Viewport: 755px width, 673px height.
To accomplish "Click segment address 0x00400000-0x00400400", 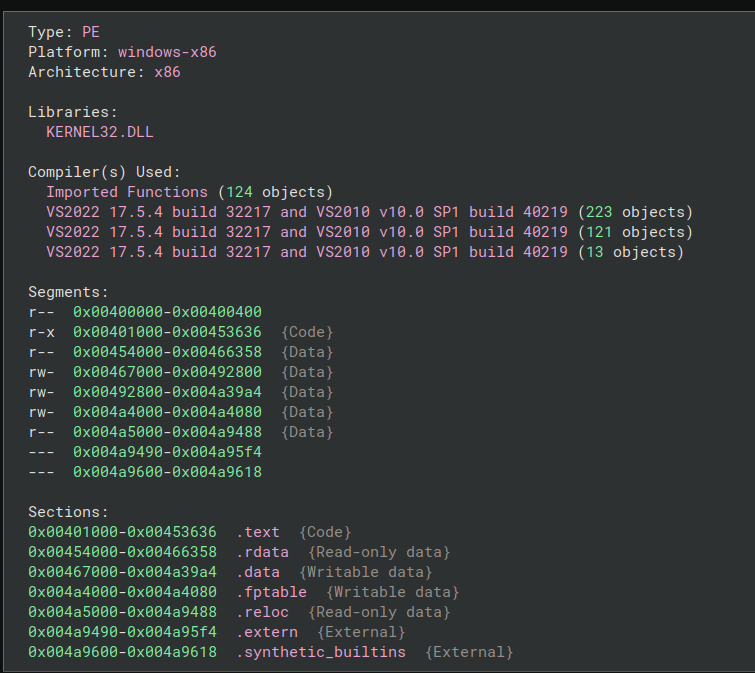I will pyautogui.click(x=167, y=312).
